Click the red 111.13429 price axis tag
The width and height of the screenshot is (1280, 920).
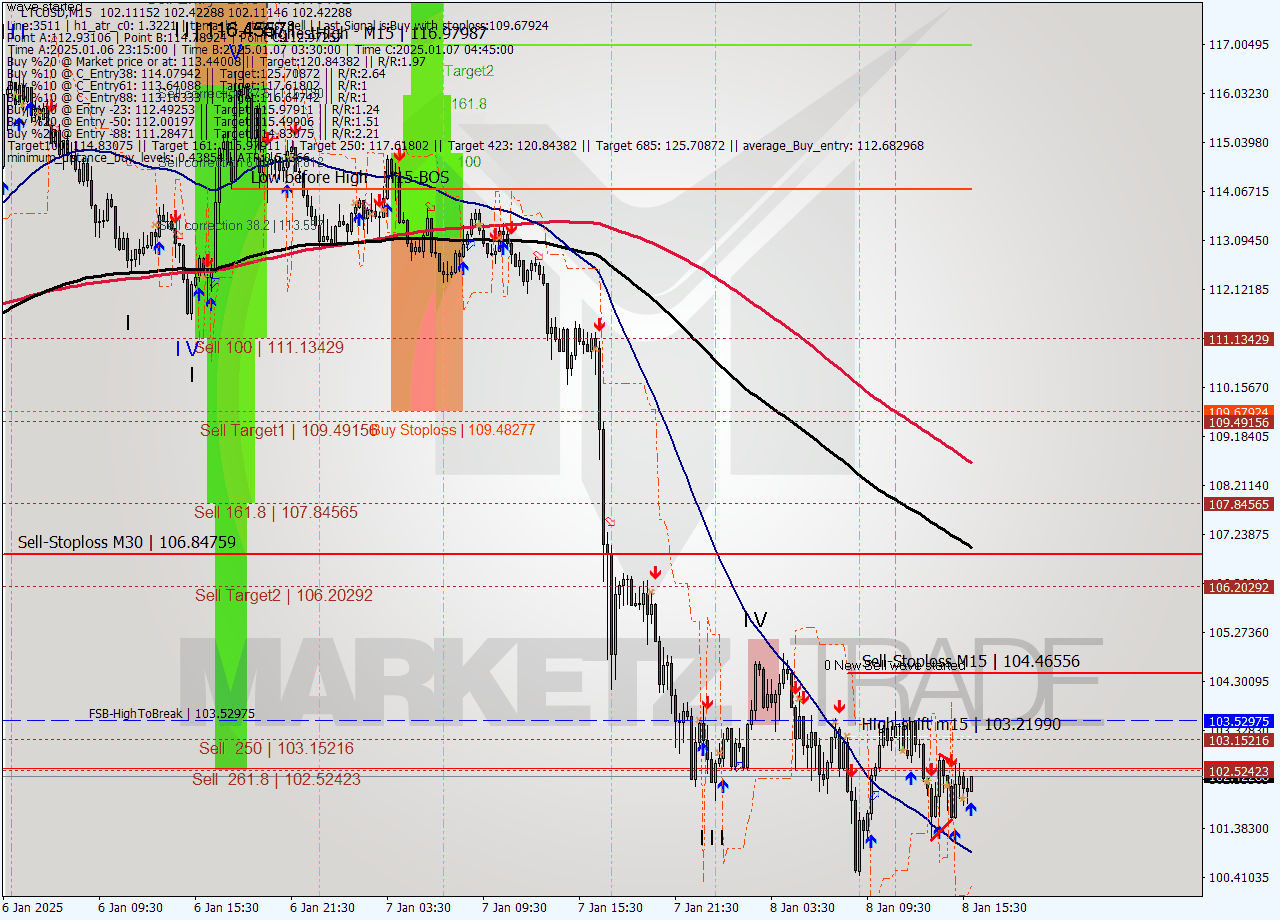[x=1240, y=339]
